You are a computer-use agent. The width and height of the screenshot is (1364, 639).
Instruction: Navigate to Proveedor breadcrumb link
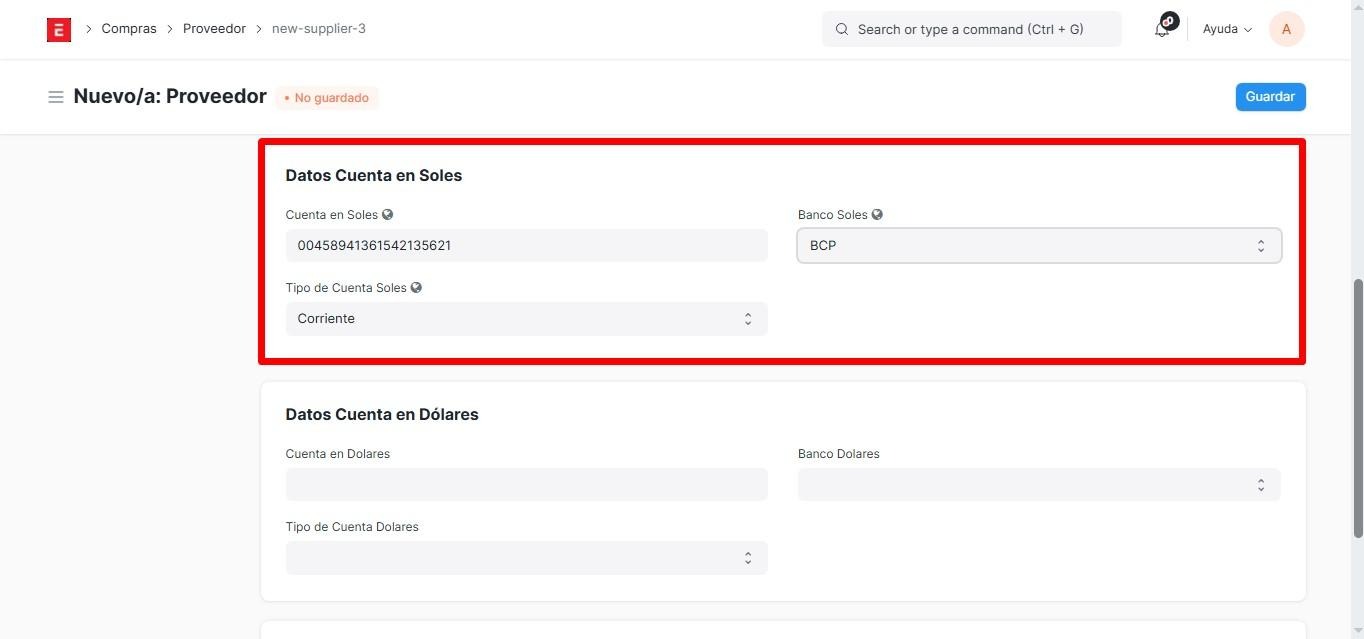coord(214,29)
